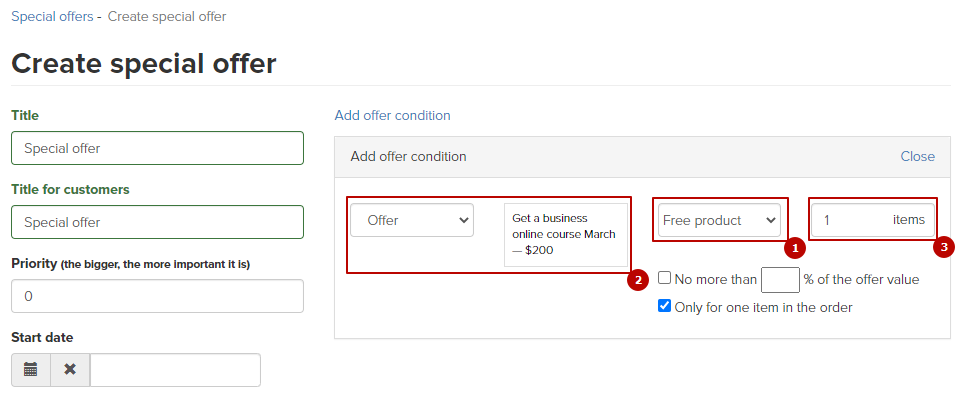Open the Start date calendar picker icon
Viewport: 965px width, 400px height.
point(31,370)
